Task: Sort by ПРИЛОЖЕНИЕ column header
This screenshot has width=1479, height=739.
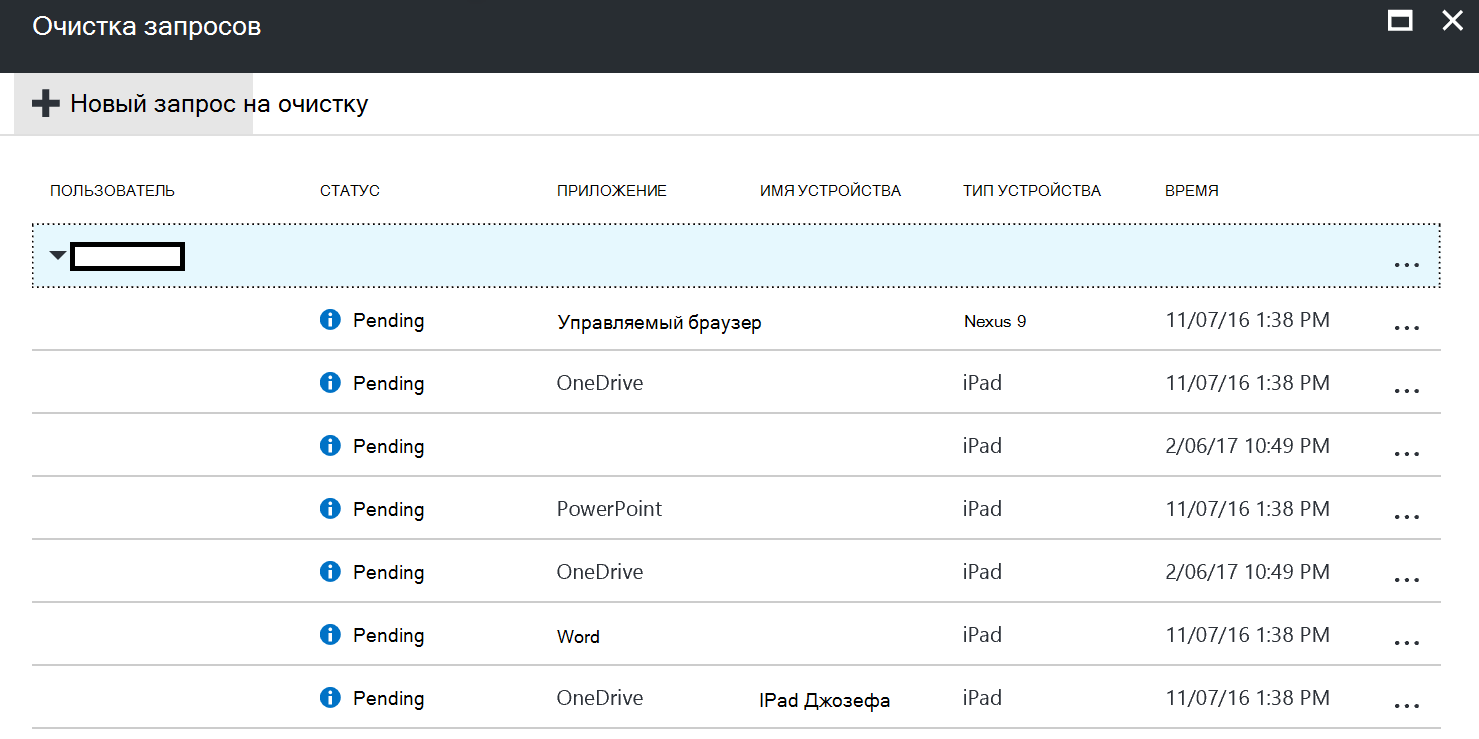Action: [612, 191]
